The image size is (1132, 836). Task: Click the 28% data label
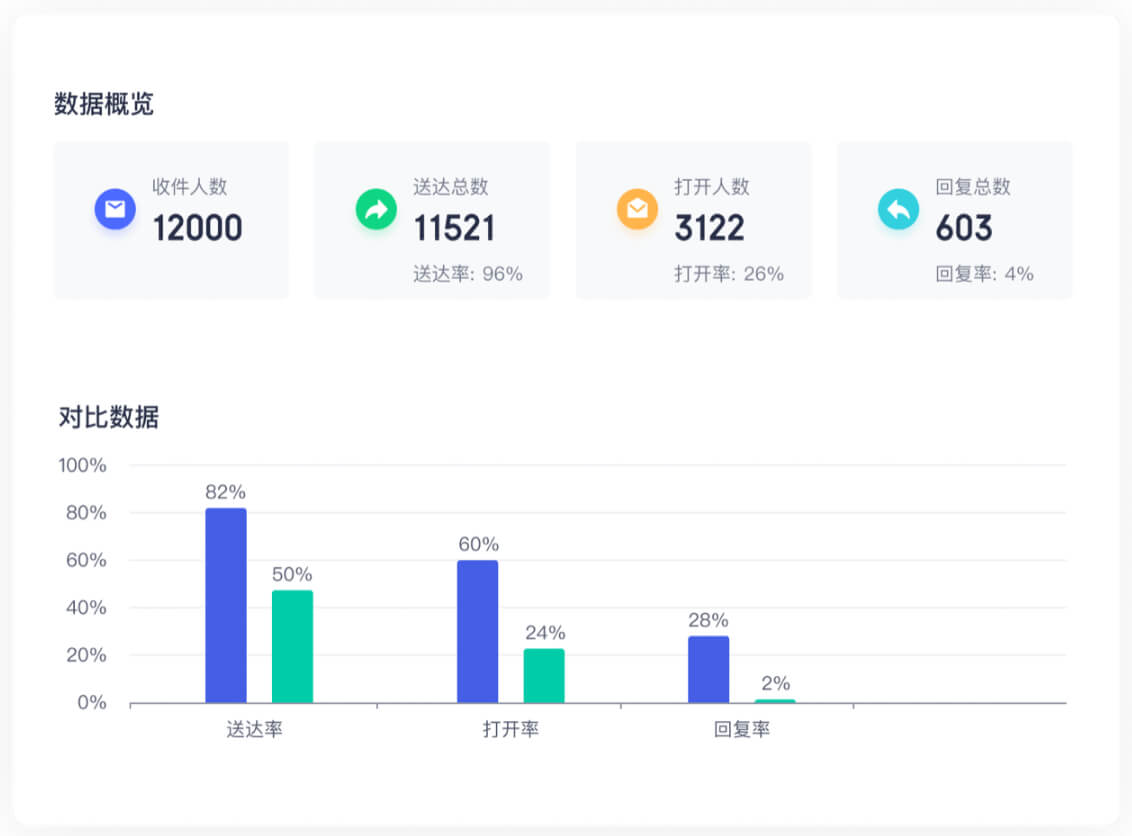pos(708,620)
